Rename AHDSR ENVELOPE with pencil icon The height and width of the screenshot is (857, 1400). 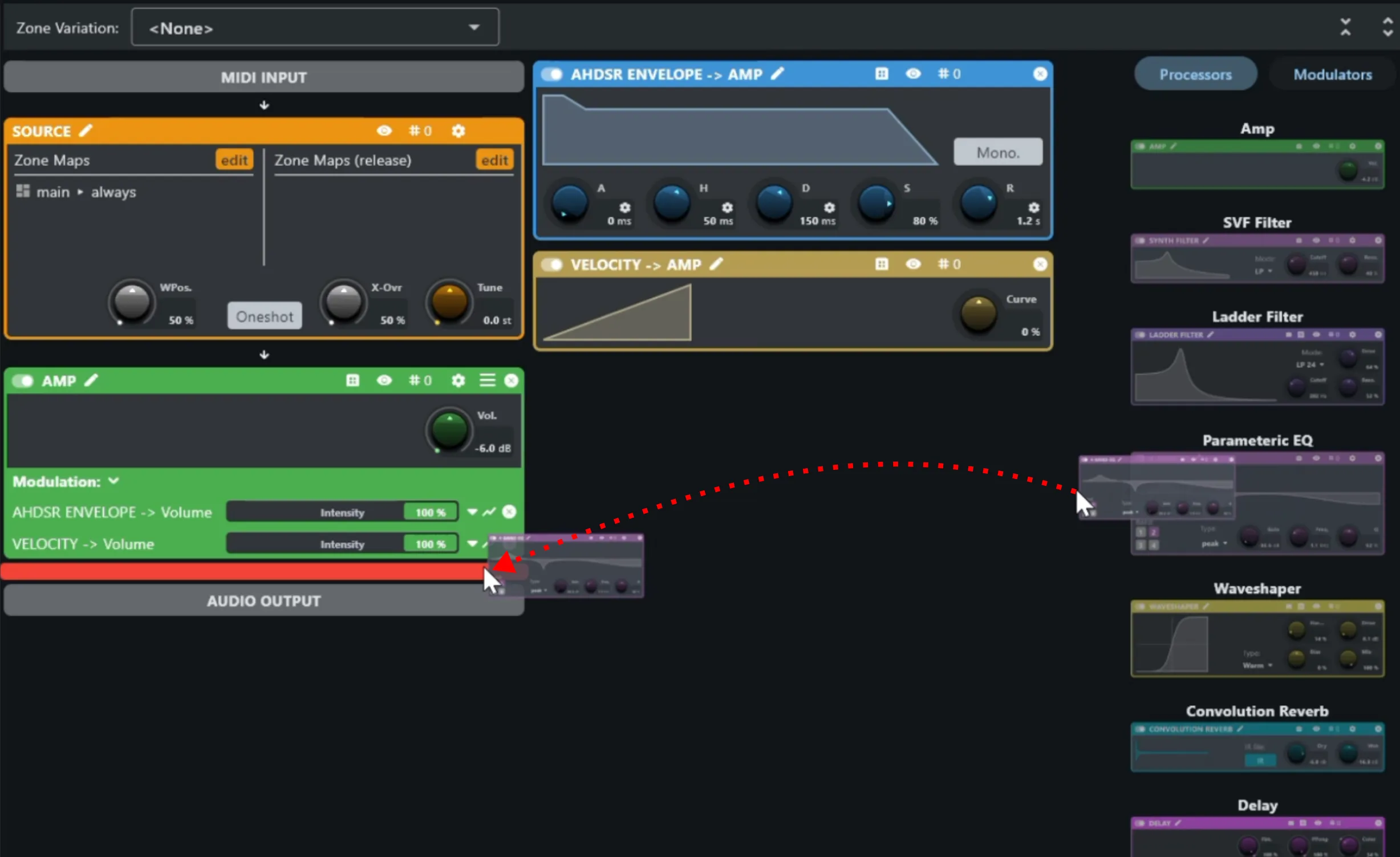coord(777,74)
